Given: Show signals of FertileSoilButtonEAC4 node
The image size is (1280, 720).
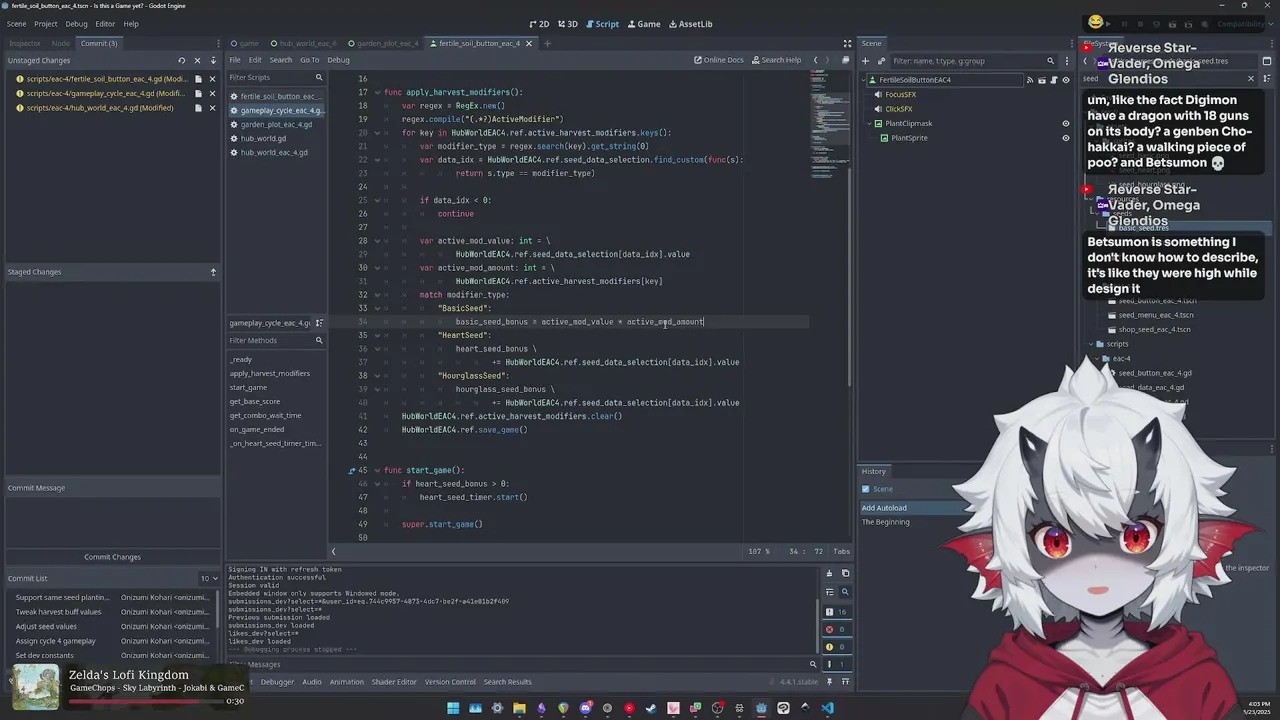Looking at the screenshot, I should (1031, 80).
